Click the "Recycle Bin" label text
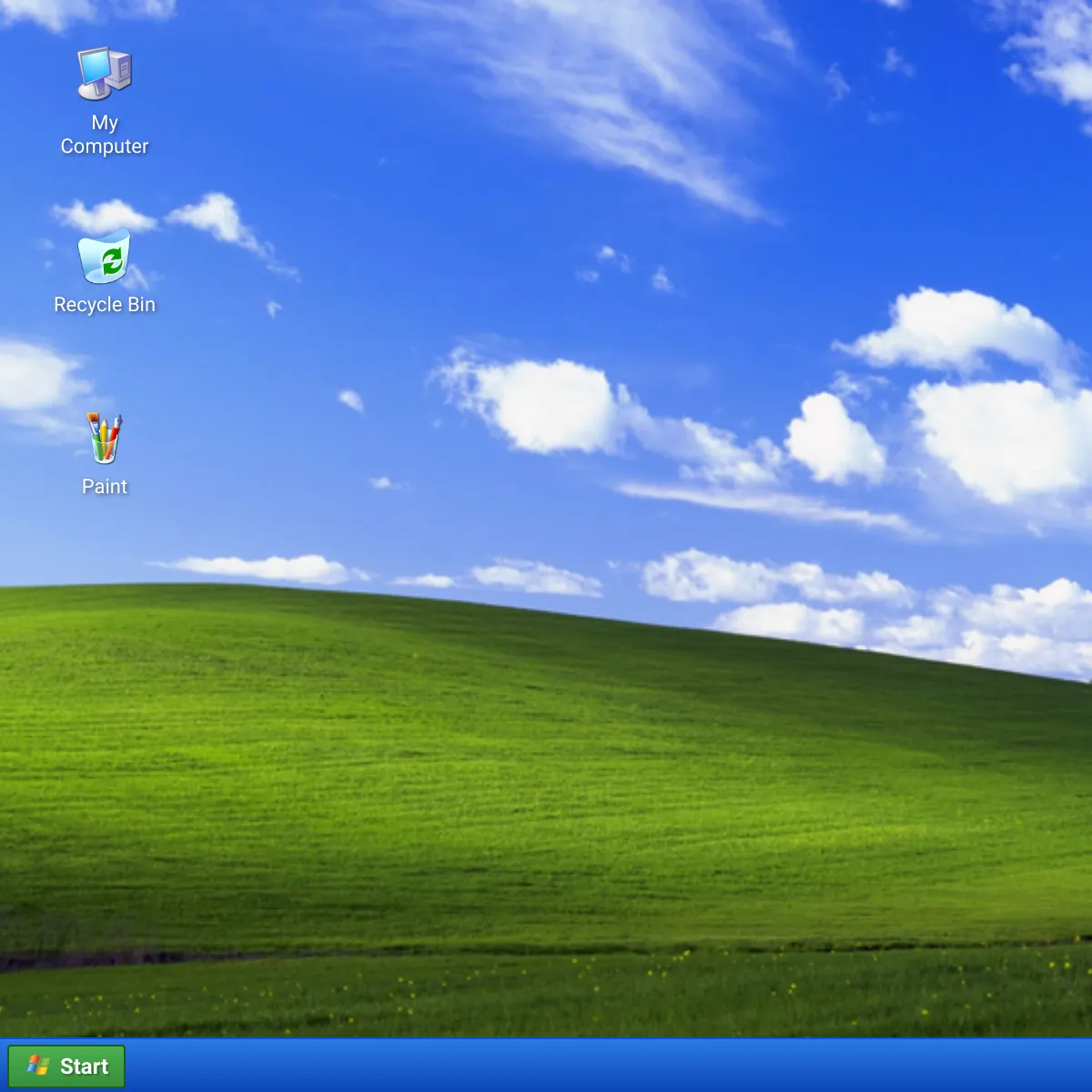The image size is (1092, 1092). click(105, 304)
